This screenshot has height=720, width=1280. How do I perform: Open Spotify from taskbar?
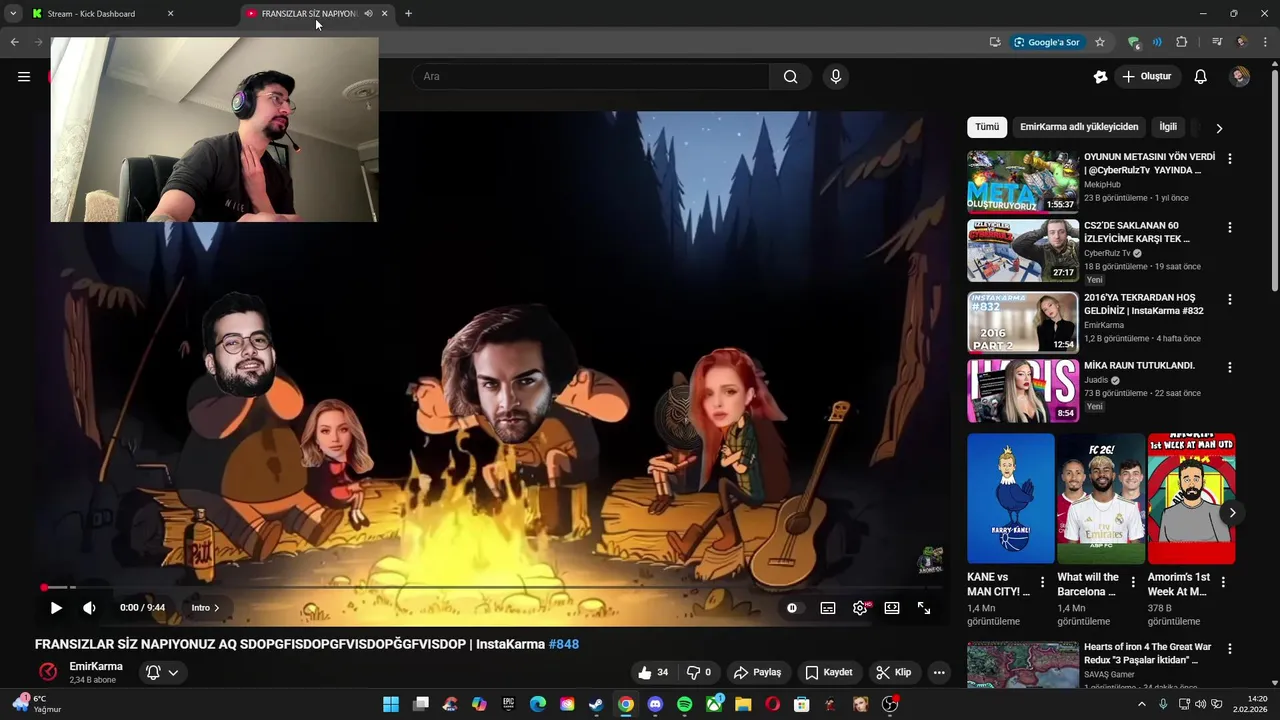[684, 704]
